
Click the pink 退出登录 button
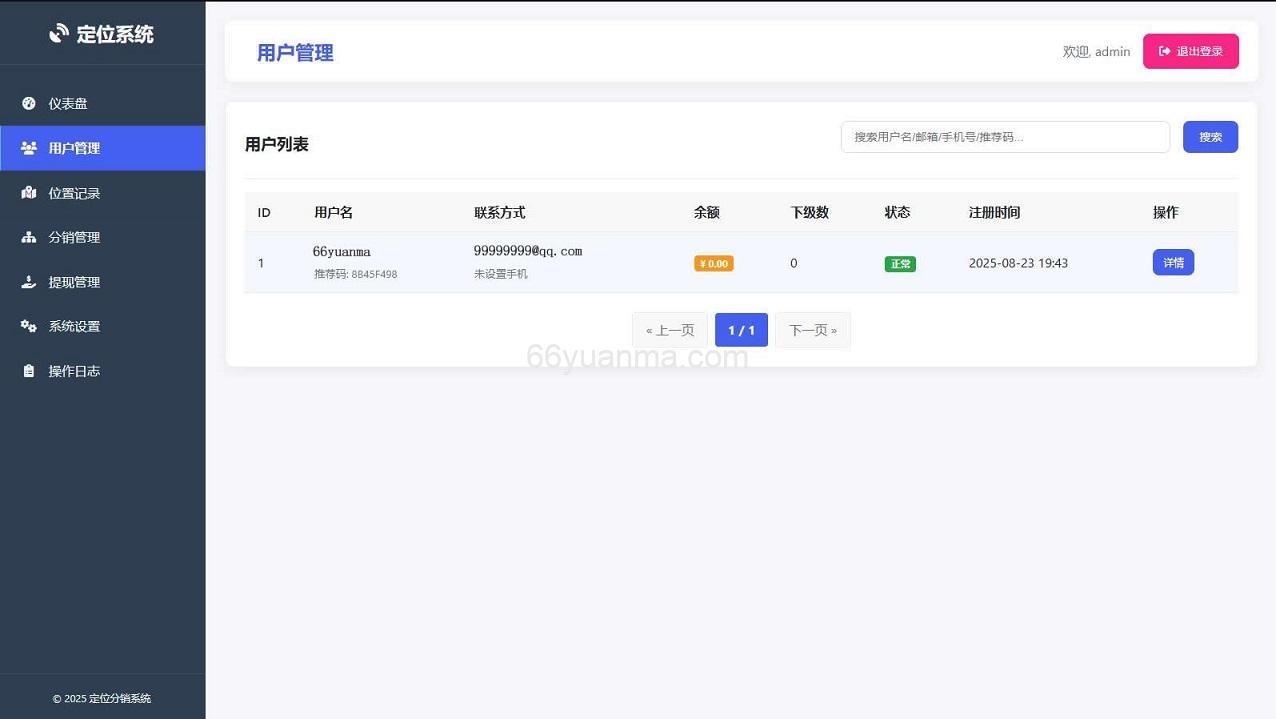(x=1190, y=51)
